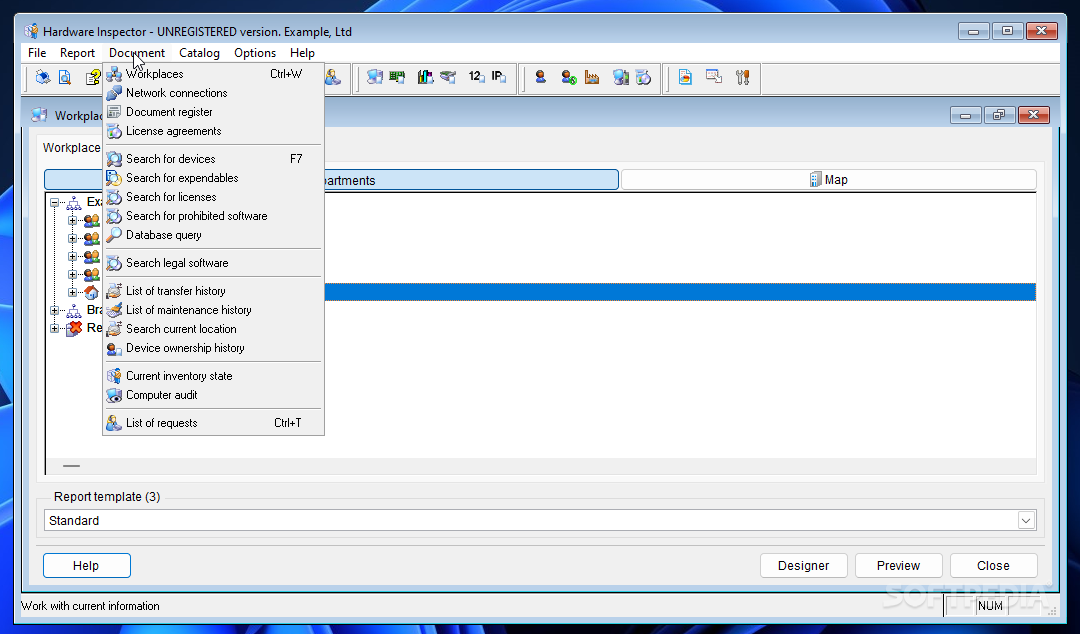
Task: Click the orange factory toolbar icon
Action: tap(592, 77)
